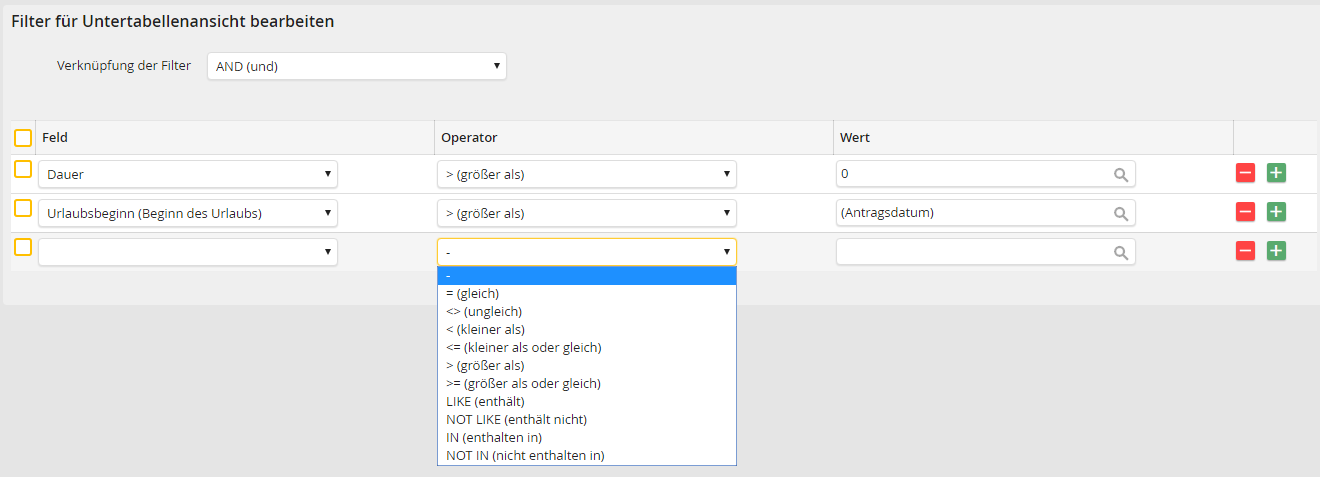
Task: Remove the empty third filter row
Action: [1245, 251]
